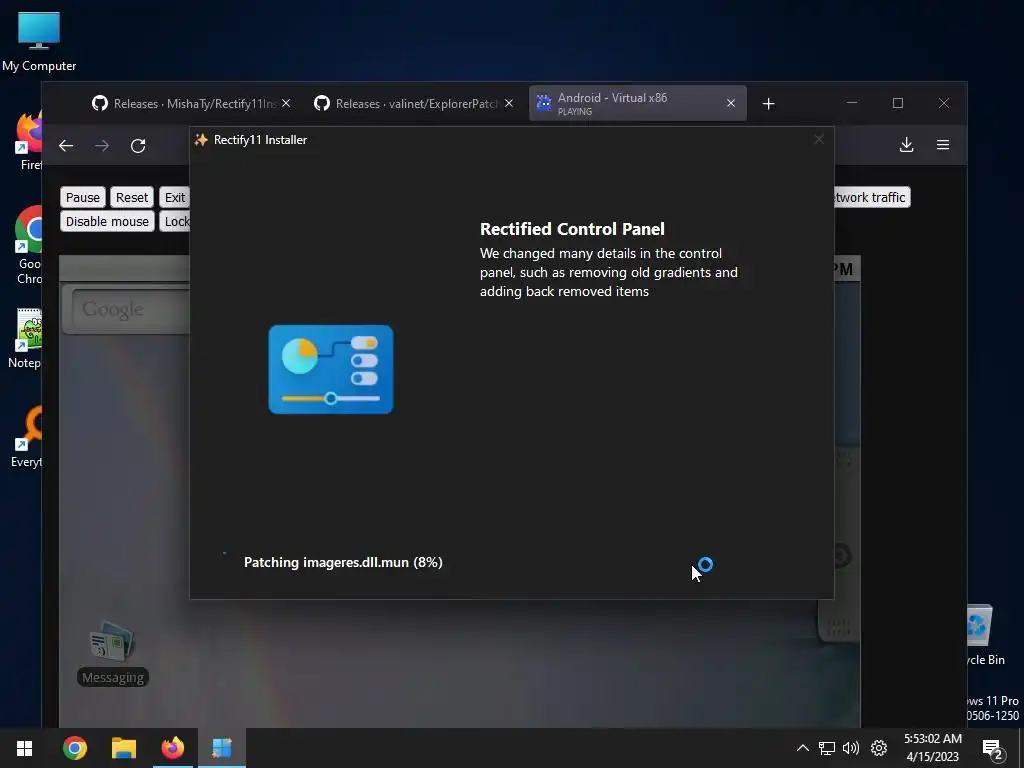1024x768 pixels.
Task: Open the Messaging app in Android
Action: coord(112,653)
